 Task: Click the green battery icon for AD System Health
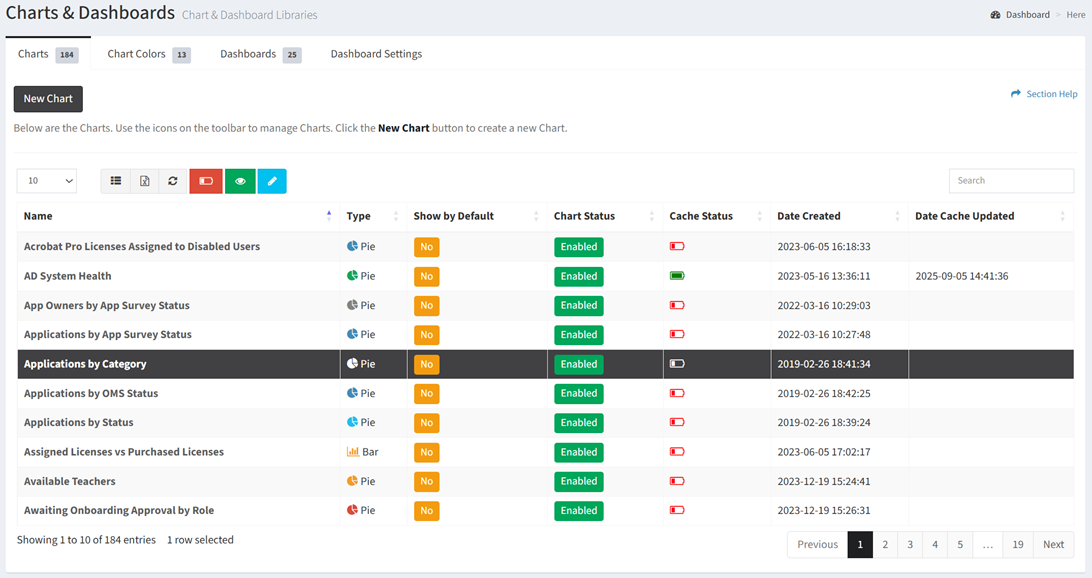pyautogui.click(x=677, y=276)
